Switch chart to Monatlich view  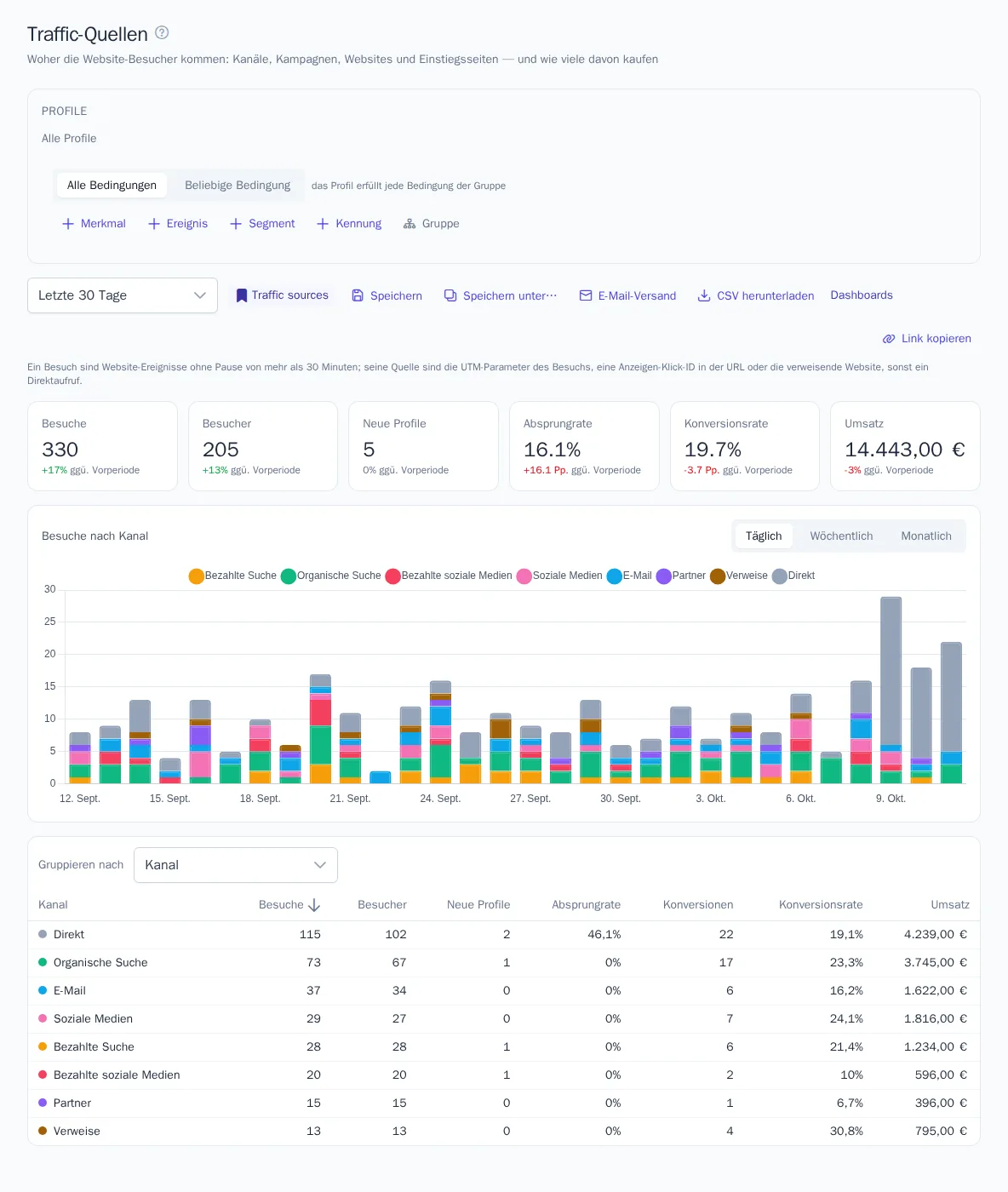coord(926,536)
